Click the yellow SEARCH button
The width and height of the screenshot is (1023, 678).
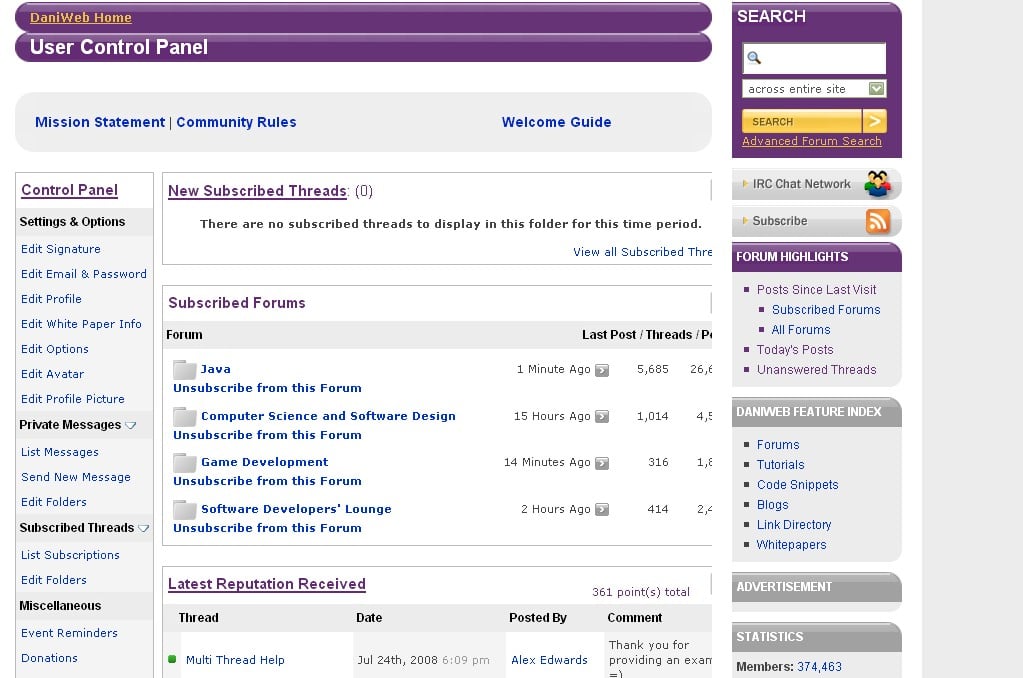pyautogui.click(x=802, y=121)
